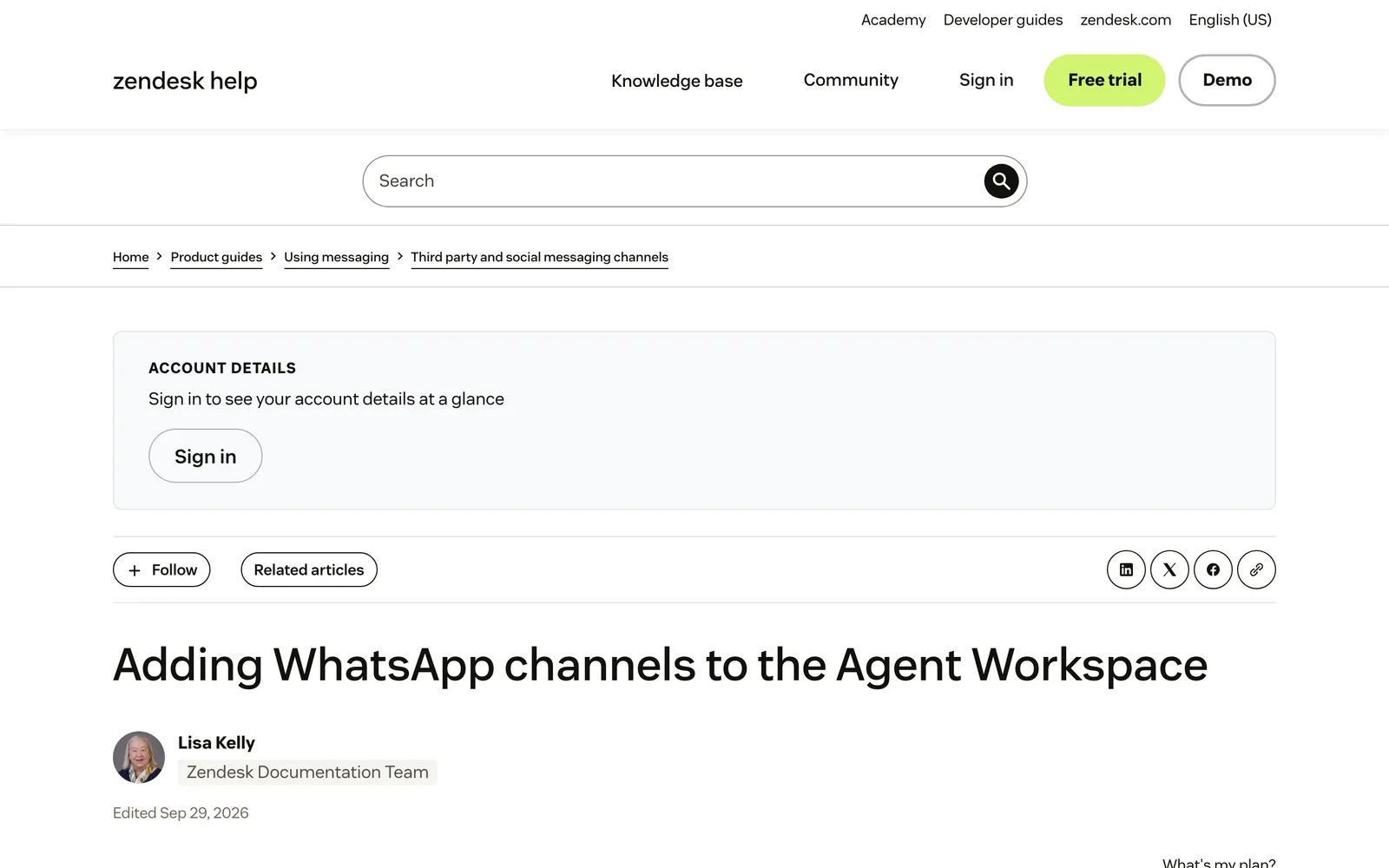This screenshot has width=1389, height=868.
Task: Share article on X
Action: 1169,570
